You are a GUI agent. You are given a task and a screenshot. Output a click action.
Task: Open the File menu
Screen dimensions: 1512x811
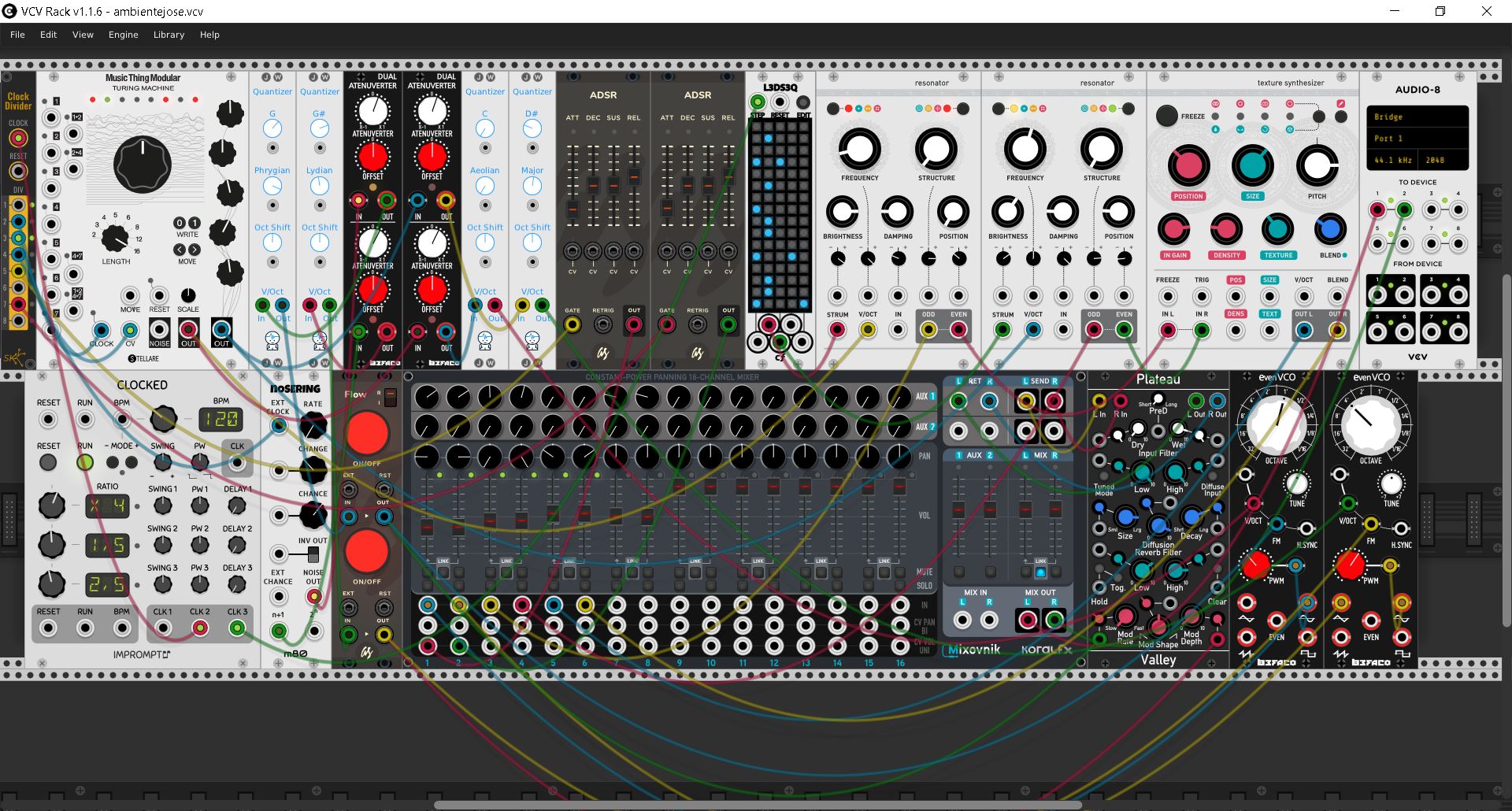point(17,35)
